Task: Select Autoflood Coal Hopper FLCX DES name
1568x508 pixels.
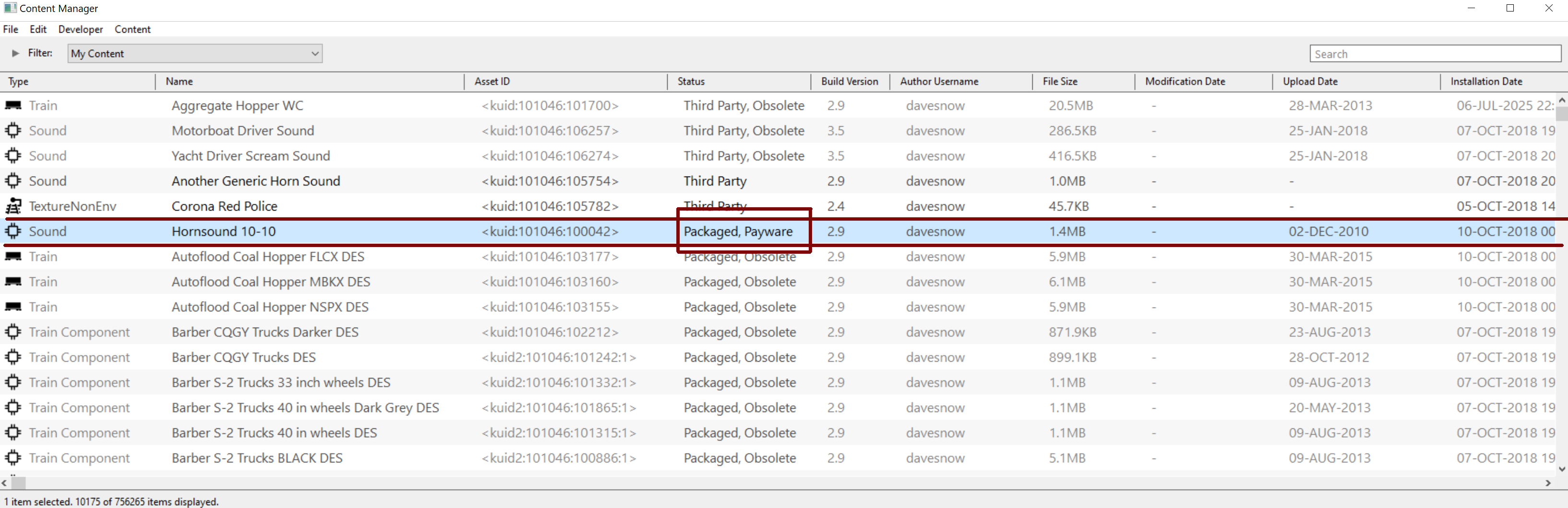Action: [268, 257]
